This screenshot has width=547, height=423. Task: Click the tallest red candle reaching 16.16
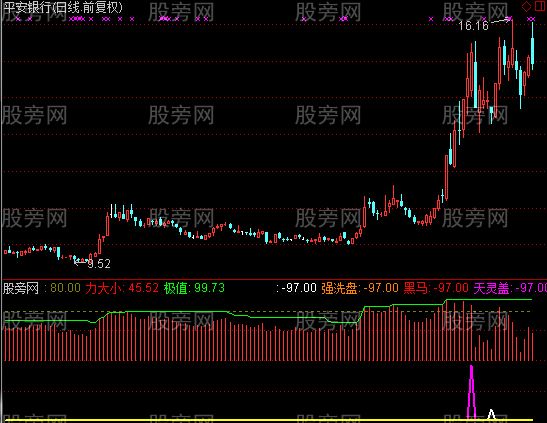point(512,44)
